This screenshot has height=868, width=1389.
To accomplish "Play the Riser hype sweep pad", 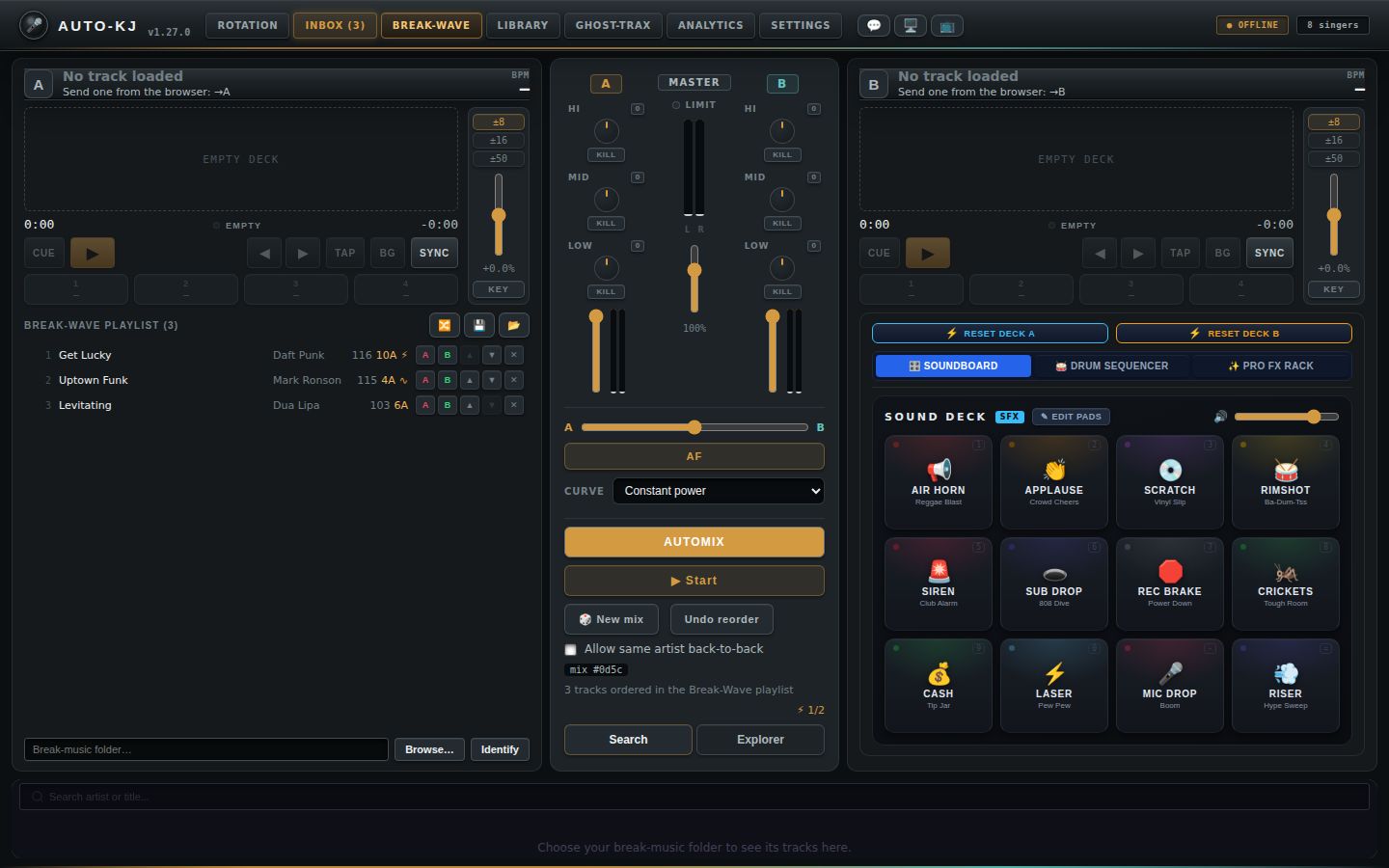I will pos(1286,686).
